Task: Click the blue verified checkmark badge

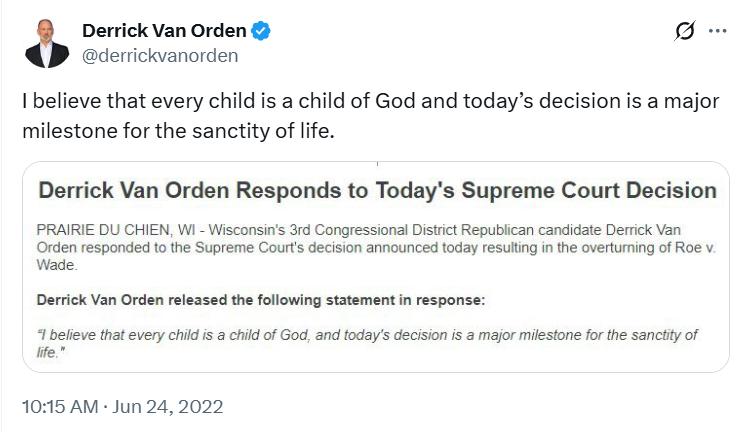Action: point(261,31)
